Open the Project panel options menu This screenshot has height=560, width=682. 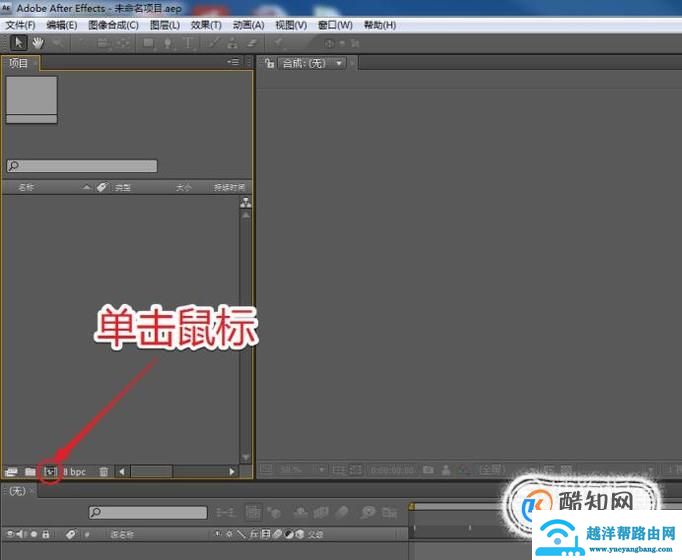coord(234,62)
